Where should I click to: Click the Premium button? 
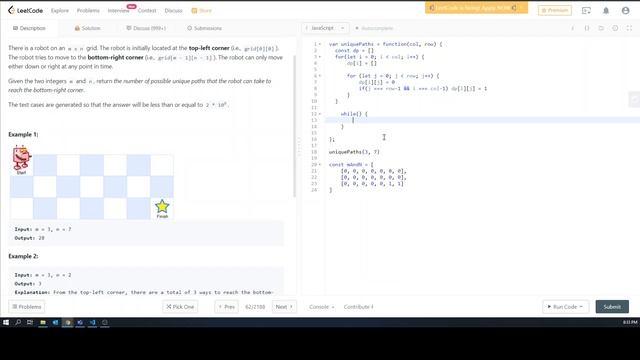[555, 10]
